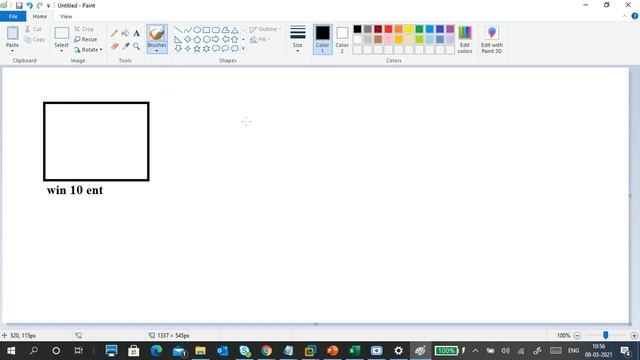
Task: Select the Fill with color bucket
Action: (x=125, y=33)
